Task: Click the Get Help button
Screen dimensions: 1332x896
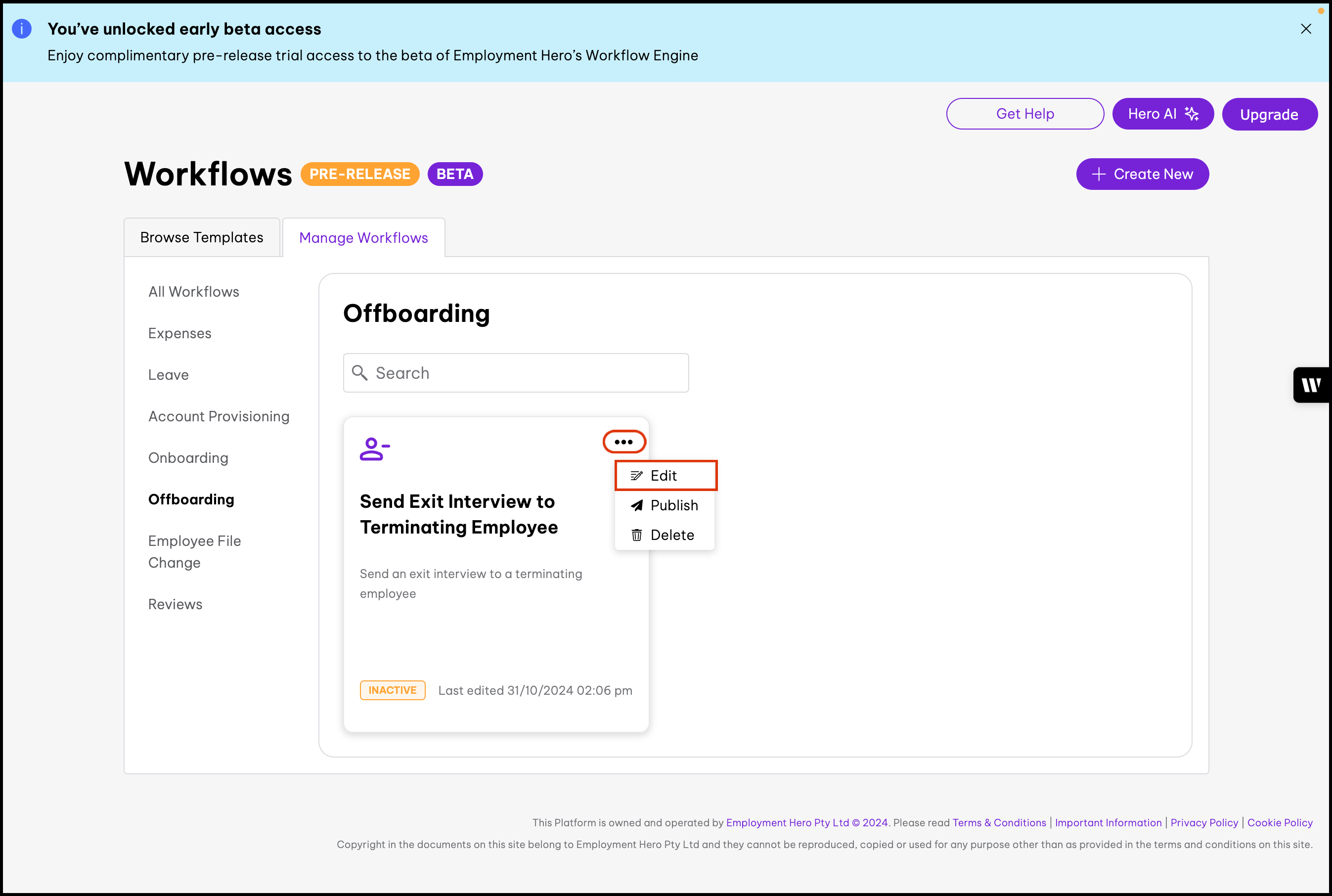Action: point(1024,114)
